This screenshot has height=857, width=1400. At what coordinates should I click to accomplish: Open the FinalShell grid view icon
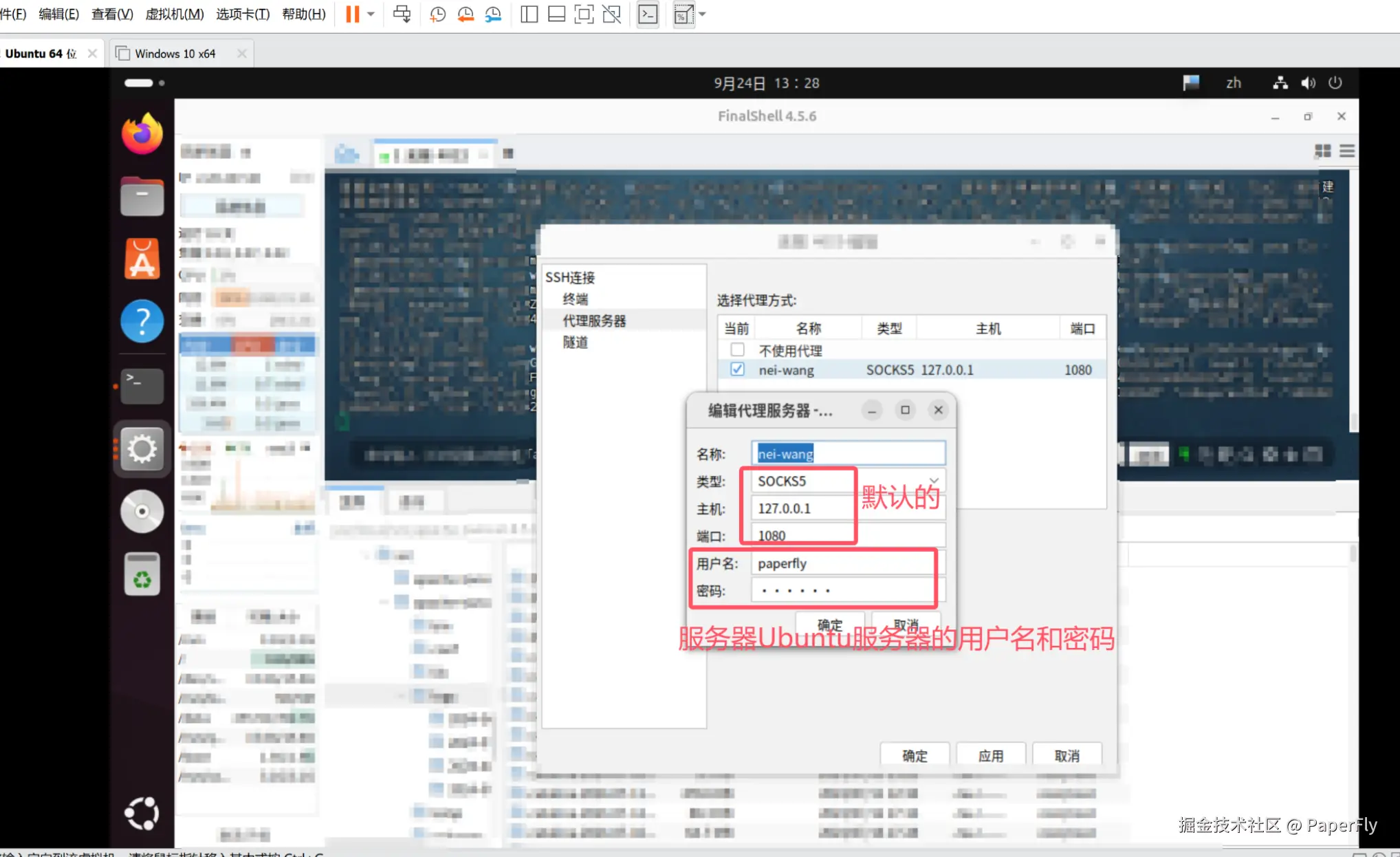tap(1322, 151)
